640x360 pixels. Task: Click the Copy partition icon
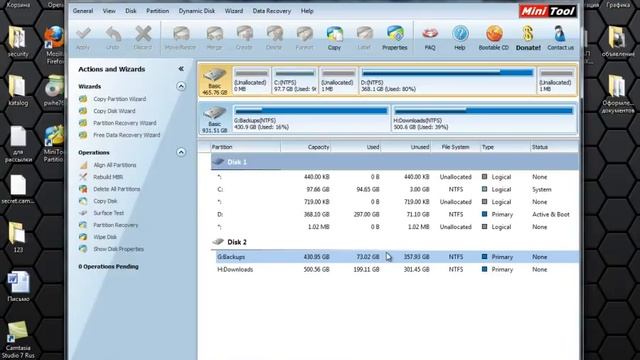pyautogui.click(x=334, y=38)
